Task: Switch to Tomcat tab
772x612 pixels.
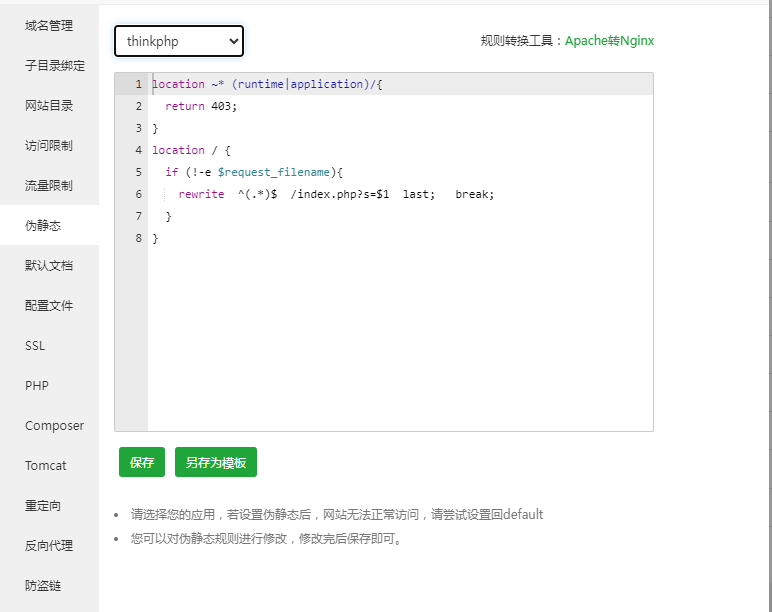Action: pyautogui.click(x=49, y=465)
